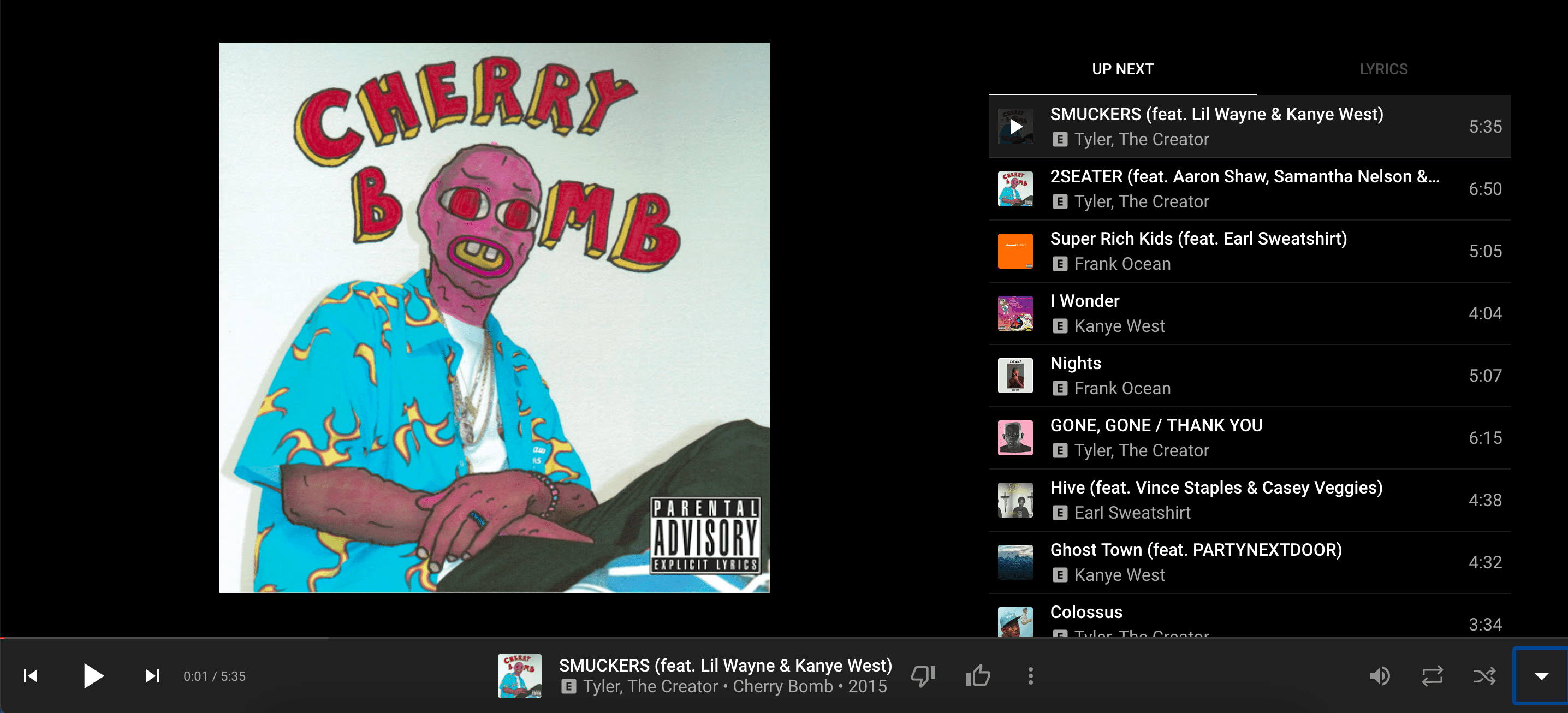1568x713 pixels.
Task: Dislike the SMUCKERS track
Action: [x=923, y=676]
